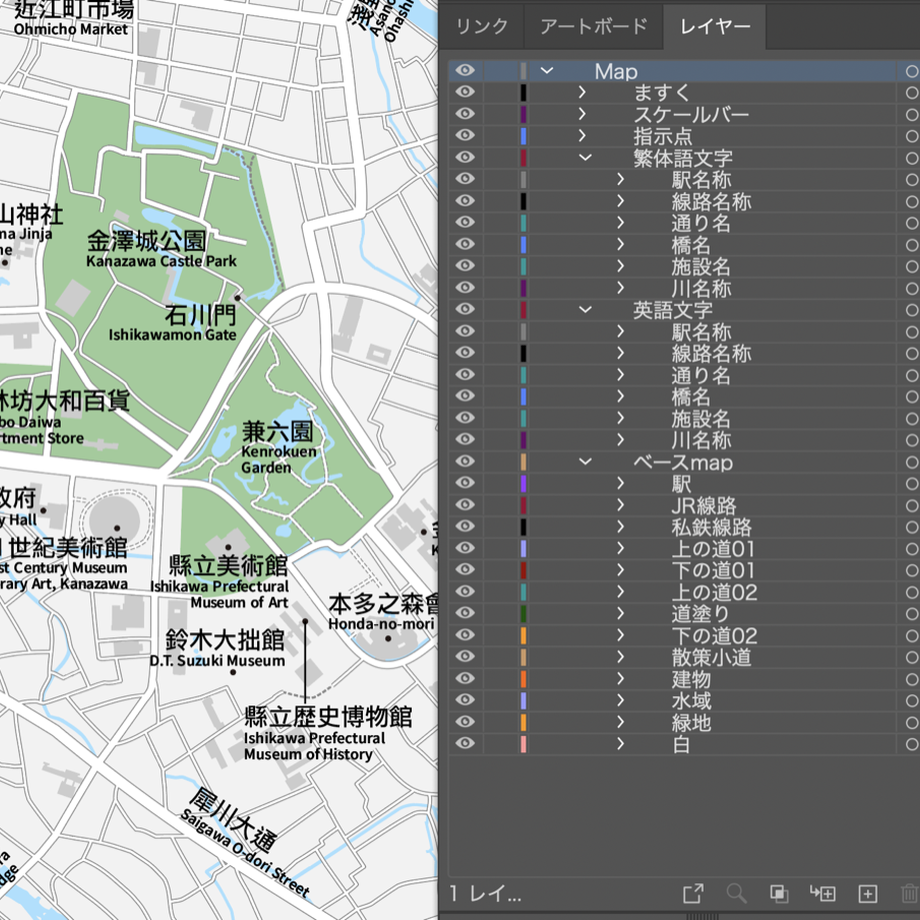The width and height of the screenshot is (920, 920).
Task: Hide the 私鉄線路 layer
Action: click(465, 526)
